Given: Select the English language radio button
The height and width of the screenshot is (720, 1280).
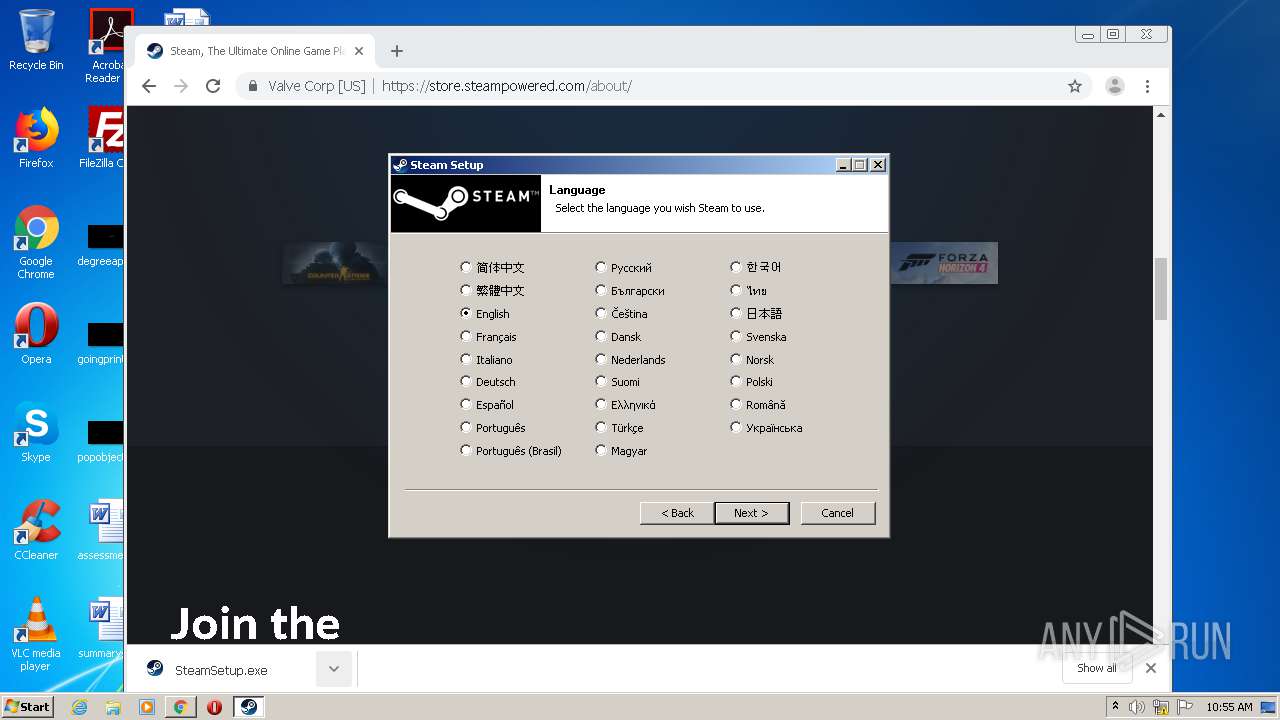Looking at the screenshot, I should point(466,313).
